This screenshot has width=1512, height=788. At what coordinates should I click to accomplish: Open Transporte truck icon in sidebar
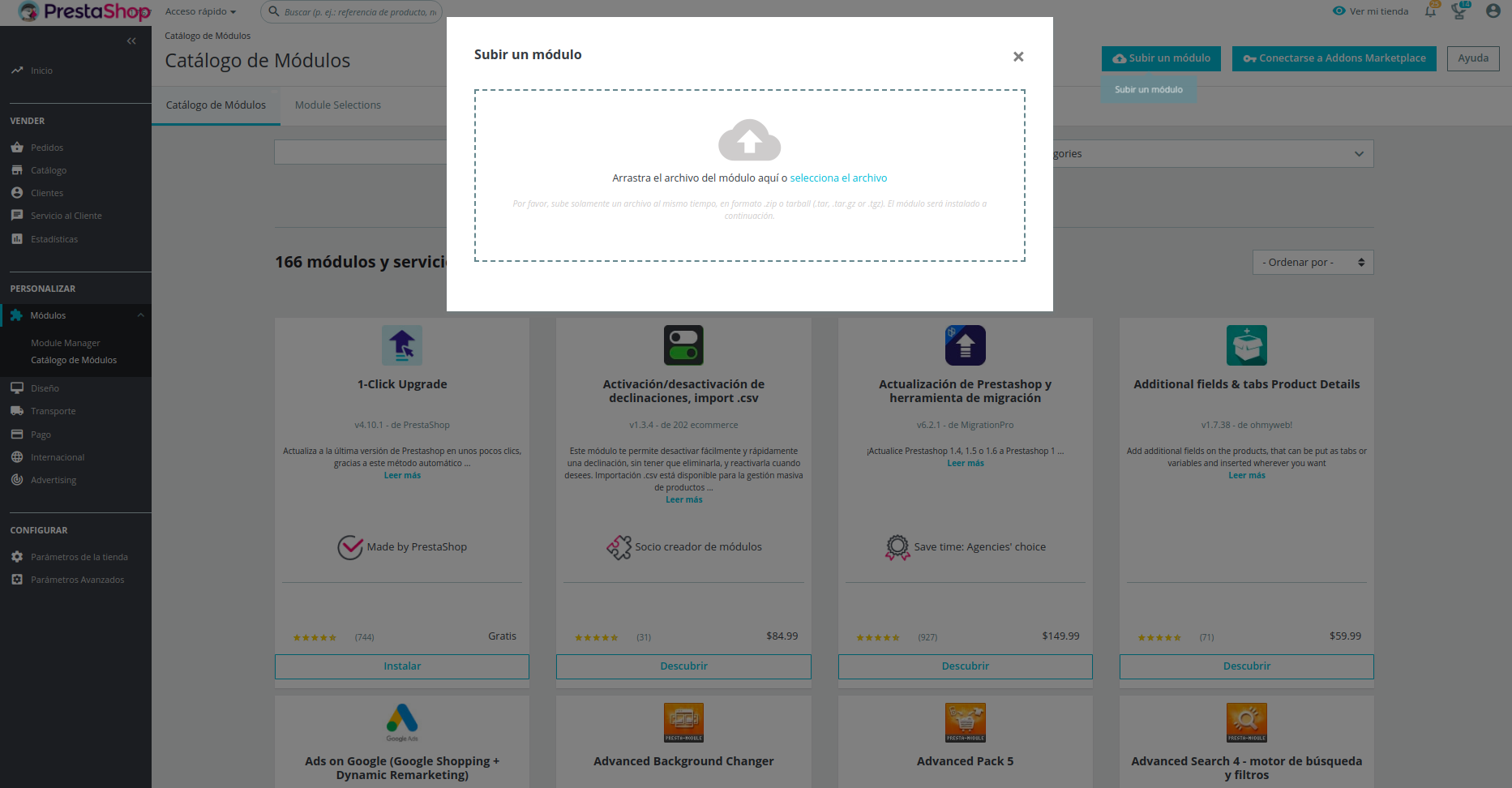pos(17,411)
